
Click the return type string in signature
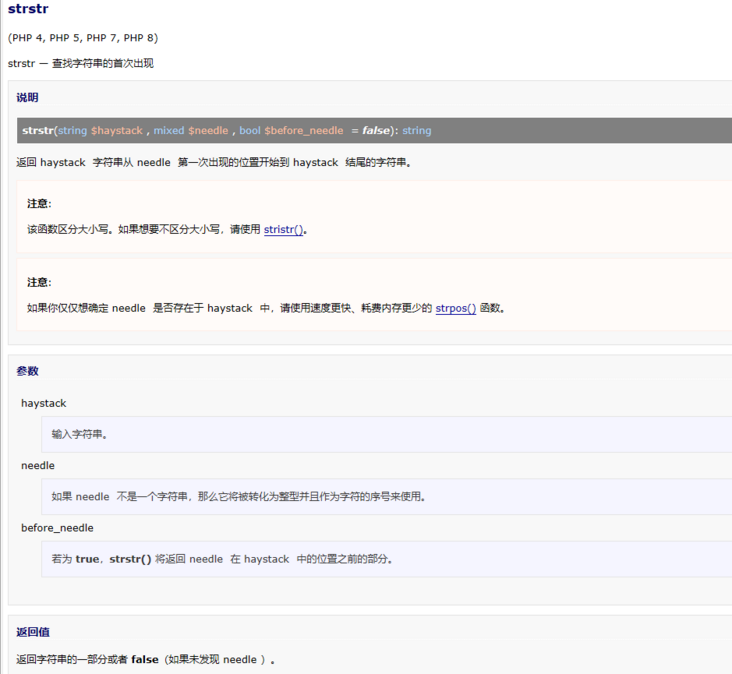coord(417,131)
